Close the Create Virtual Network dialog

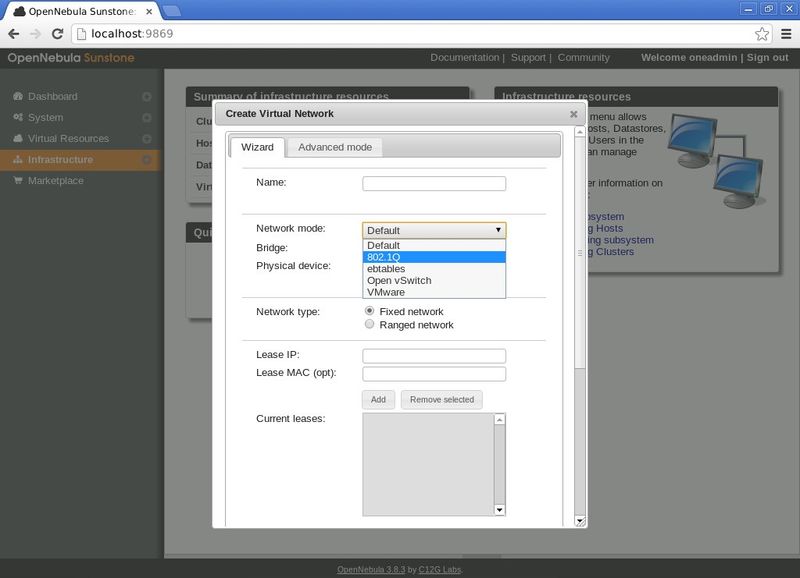coord(573,114)
